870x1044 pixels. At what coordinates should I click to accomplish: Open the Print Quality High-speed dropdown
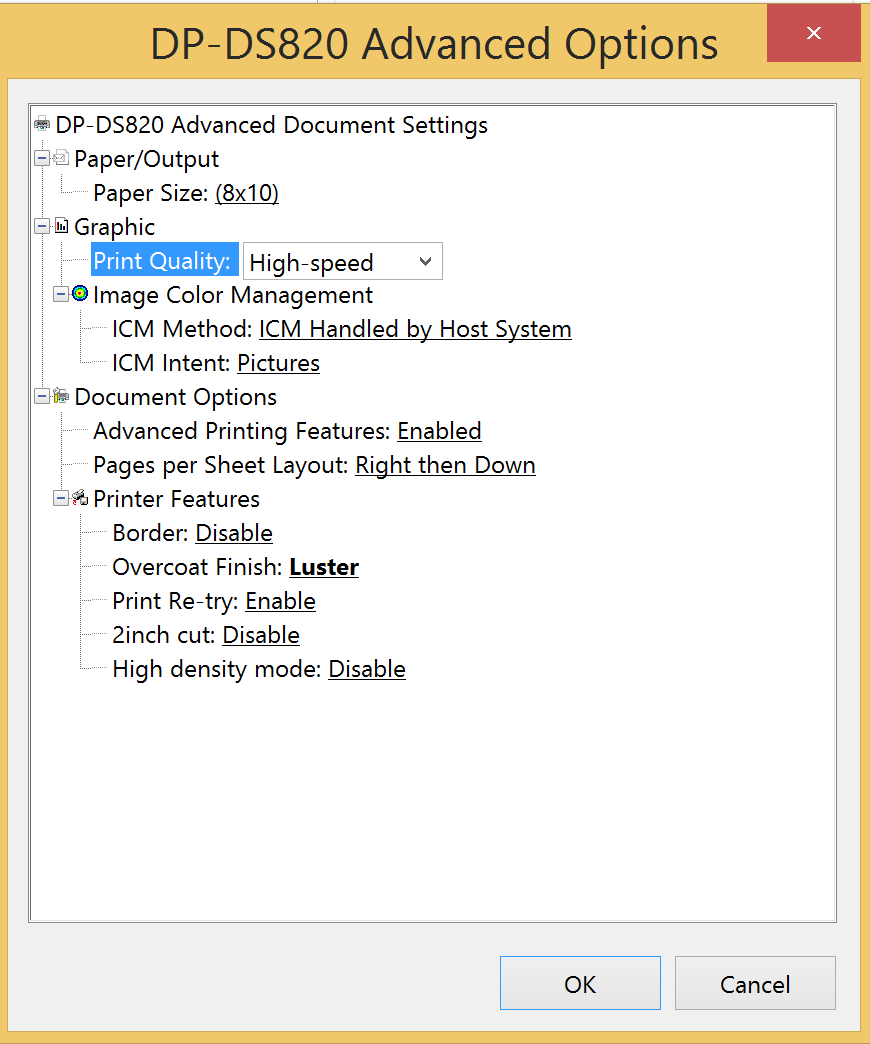(x=343, y=261)
